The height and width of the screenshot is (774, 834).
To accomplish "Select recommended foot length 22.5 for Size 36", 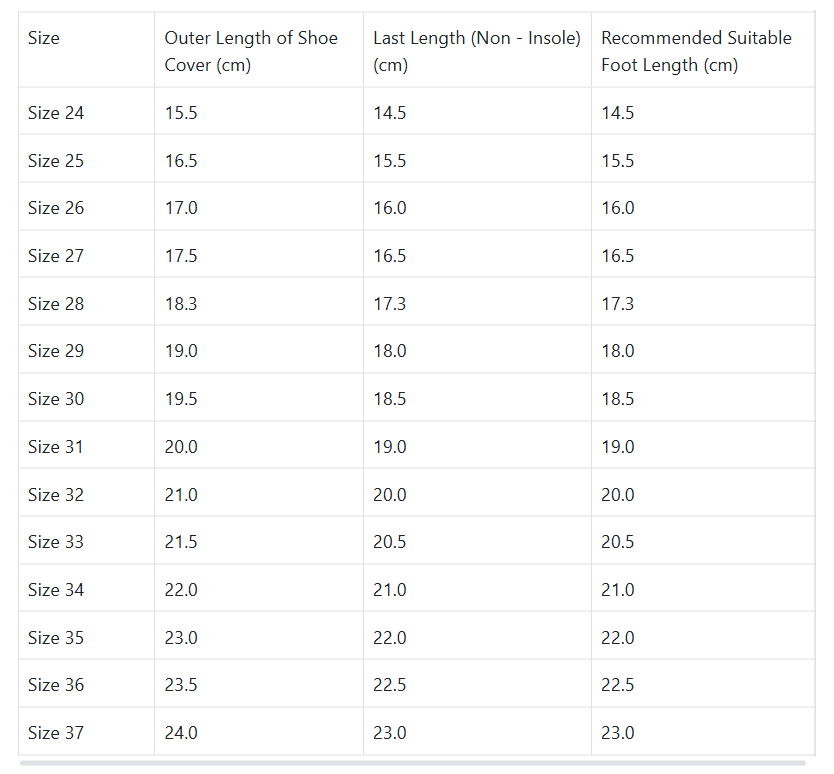I will pos(618,685).
